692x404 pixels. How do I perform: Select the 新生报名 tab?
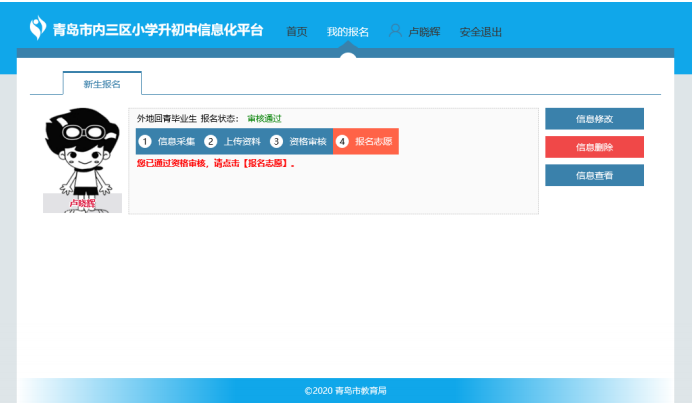(102, 84)
